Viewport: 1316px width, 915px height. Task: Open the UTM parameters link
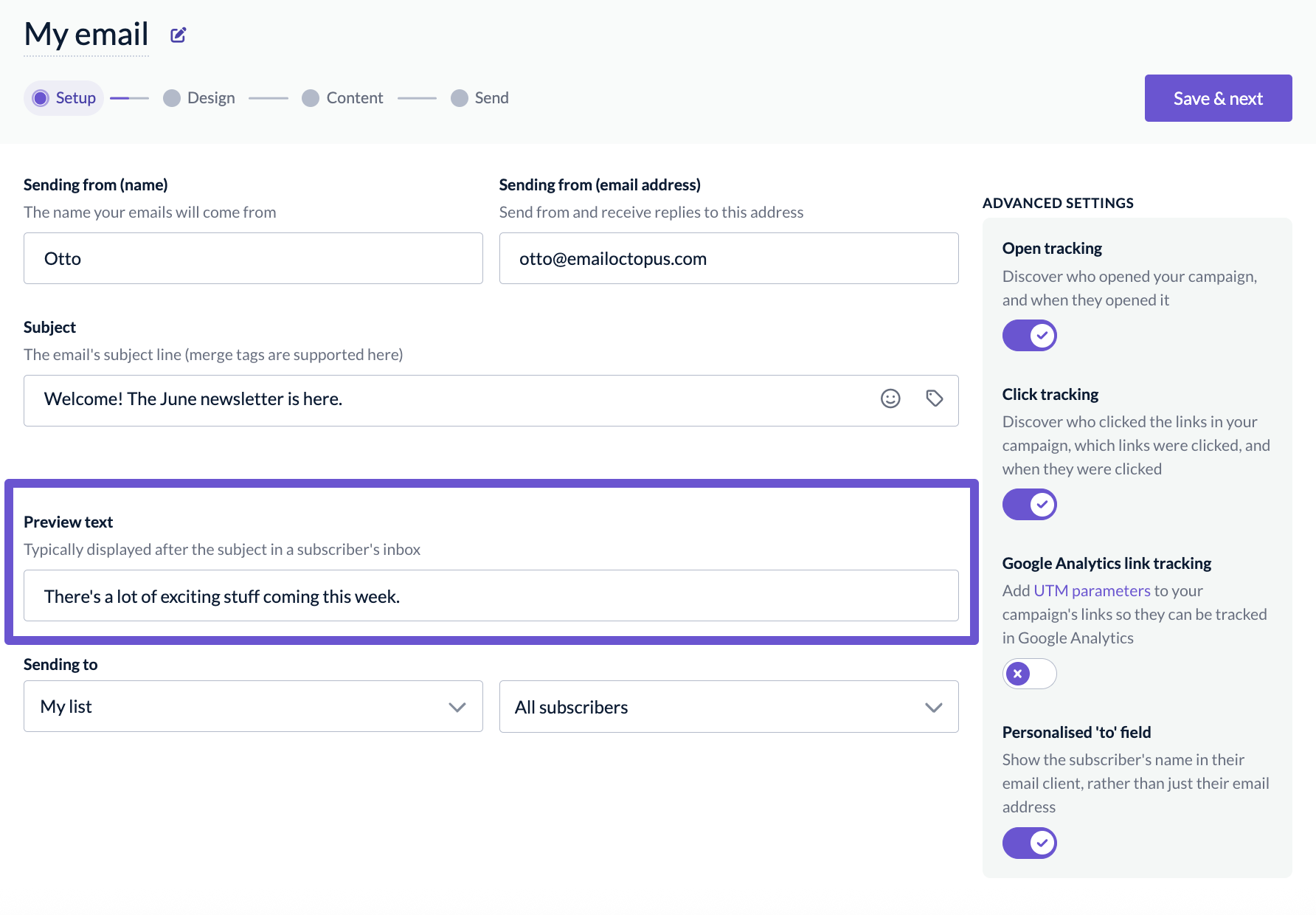pos(1092,591)
